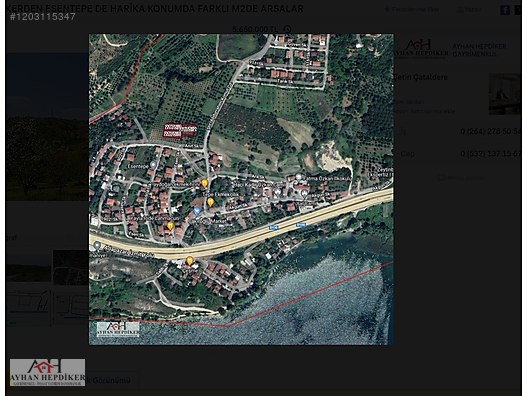Click the message link below the phone numbers

(462, 177)
